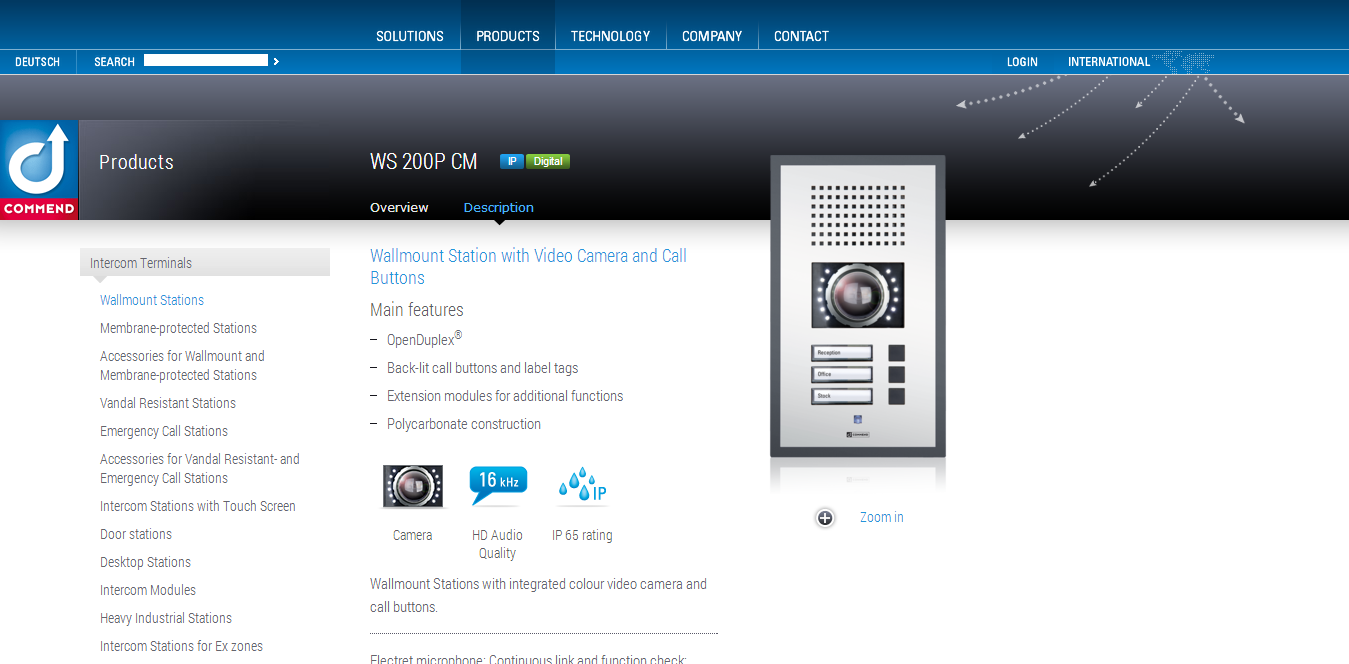
Task: Click the WS 200P CM product image
Action: pos(857,305)
